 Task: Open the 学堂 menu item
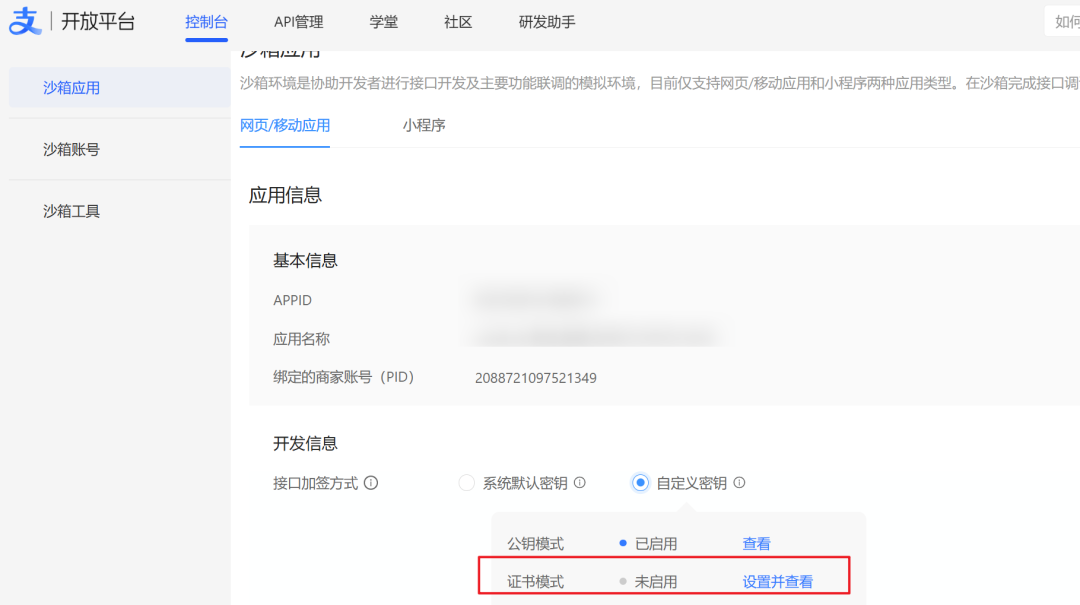[x=383, y=21]
